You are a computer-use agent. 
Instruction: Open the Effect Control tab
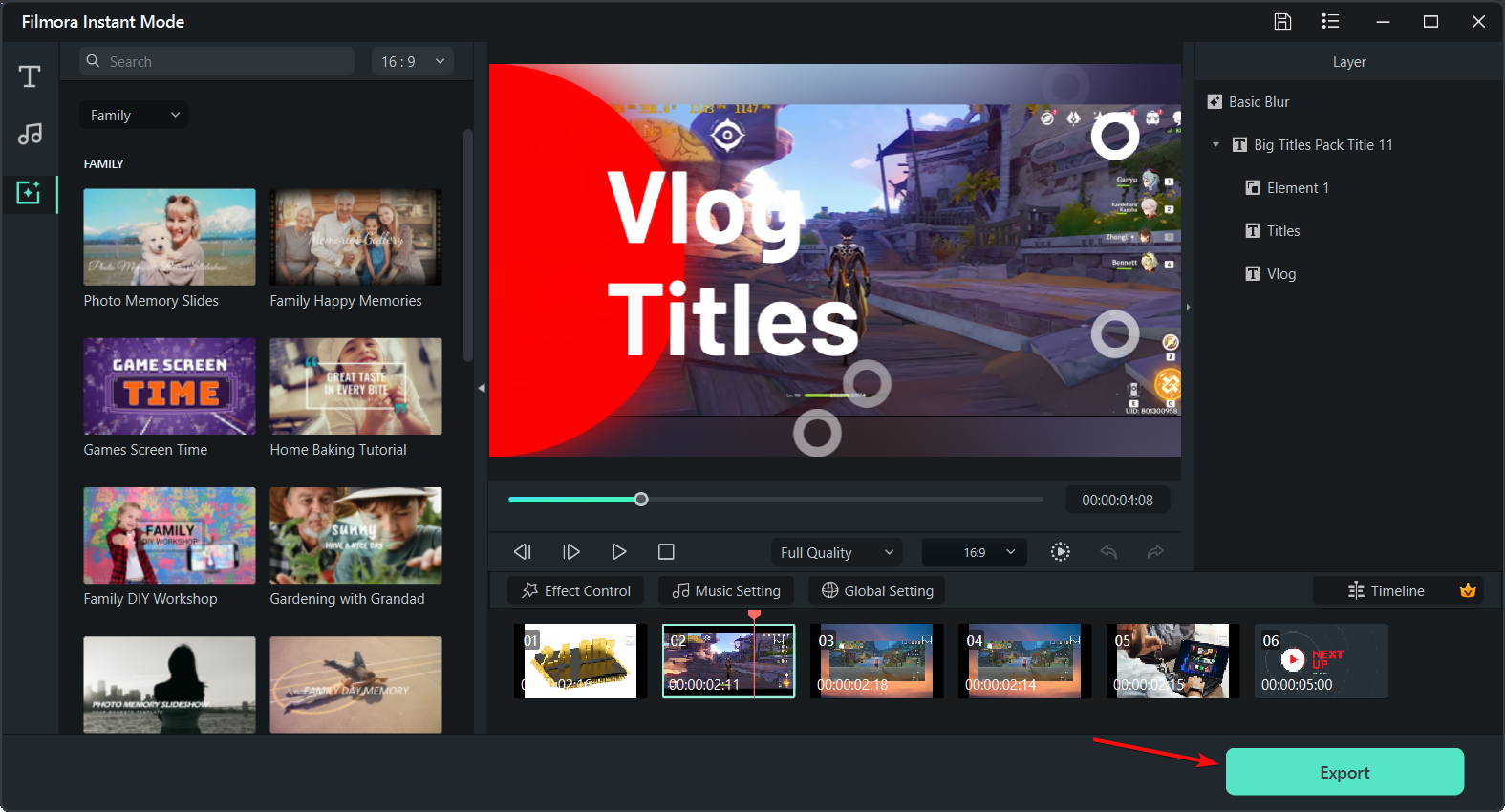(x=575, y=590)
